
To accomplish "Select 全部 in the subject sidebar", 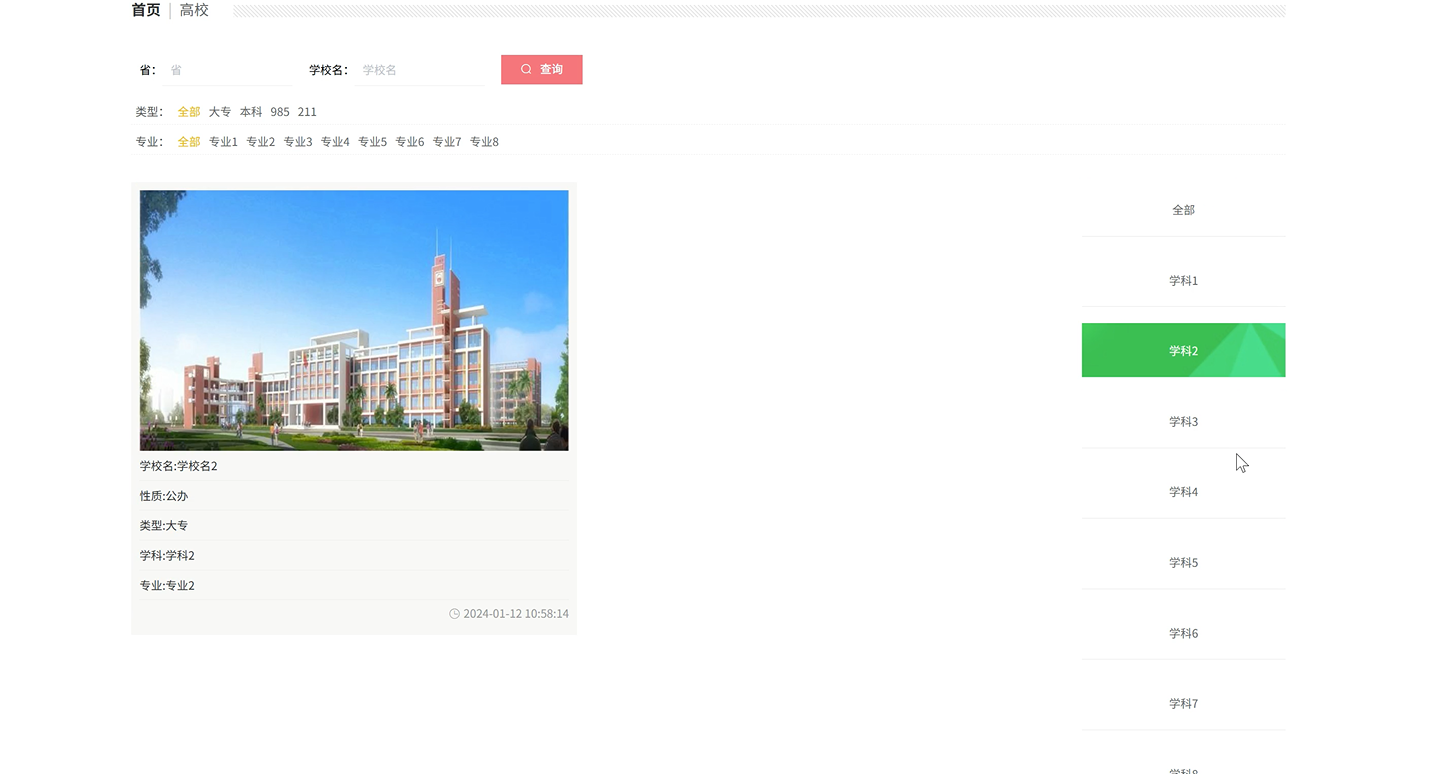I will click(x=1183, y=210).
